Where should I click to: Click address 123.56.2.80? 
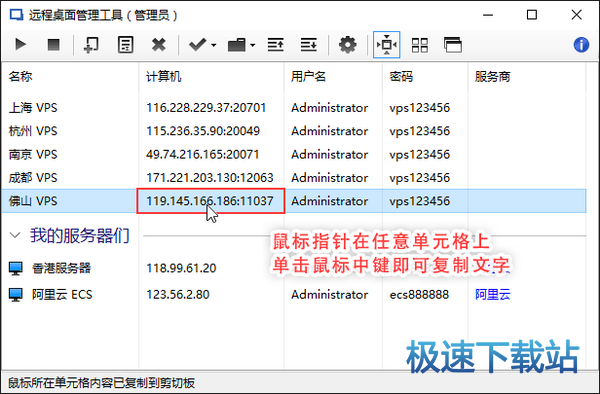click(178, 295)
